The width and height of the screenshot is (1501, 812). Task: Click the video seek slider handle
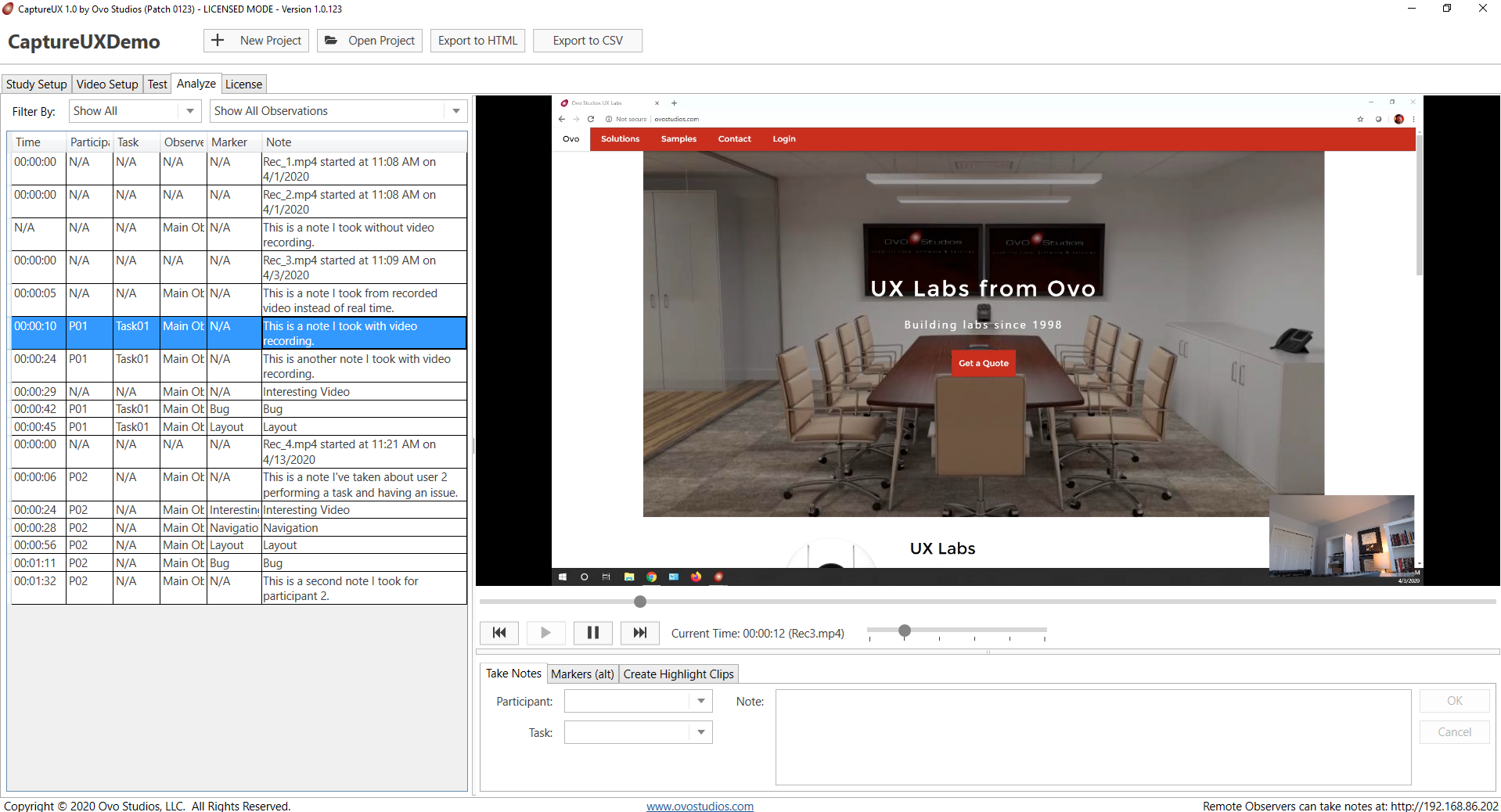[x=640, y=602]
